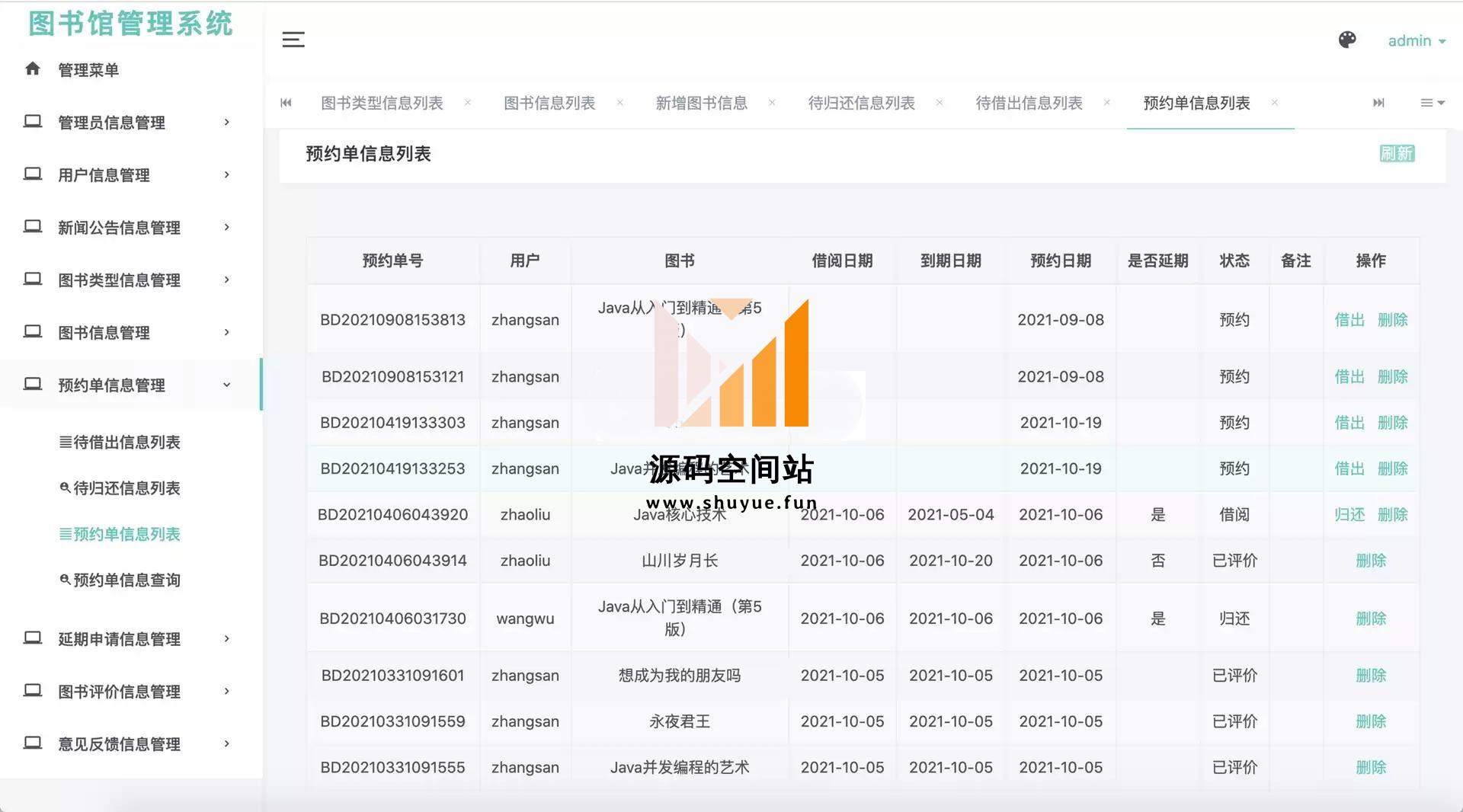Select the 预约单信息列表 tab

tap(1197, 103)
